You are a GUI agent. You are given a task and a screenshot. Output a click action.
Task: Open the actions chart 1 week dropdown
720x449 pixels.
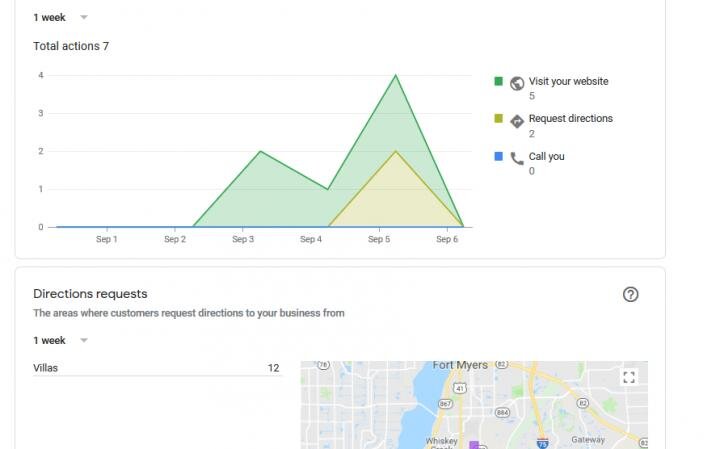[60, 17]
